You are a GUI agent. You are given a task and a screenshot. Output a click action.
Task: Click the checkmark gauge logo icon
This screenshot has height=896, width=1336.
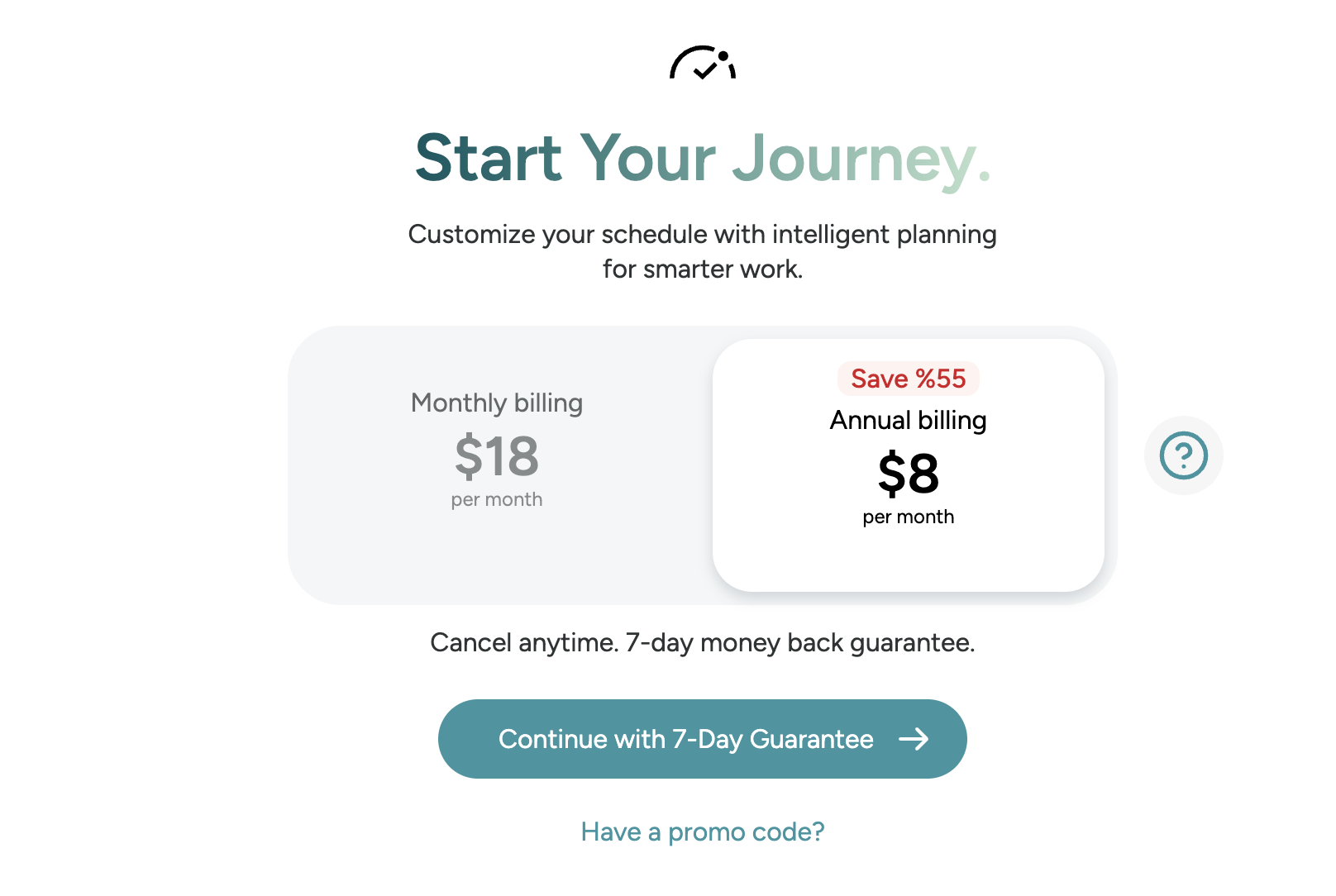(703, 63)
